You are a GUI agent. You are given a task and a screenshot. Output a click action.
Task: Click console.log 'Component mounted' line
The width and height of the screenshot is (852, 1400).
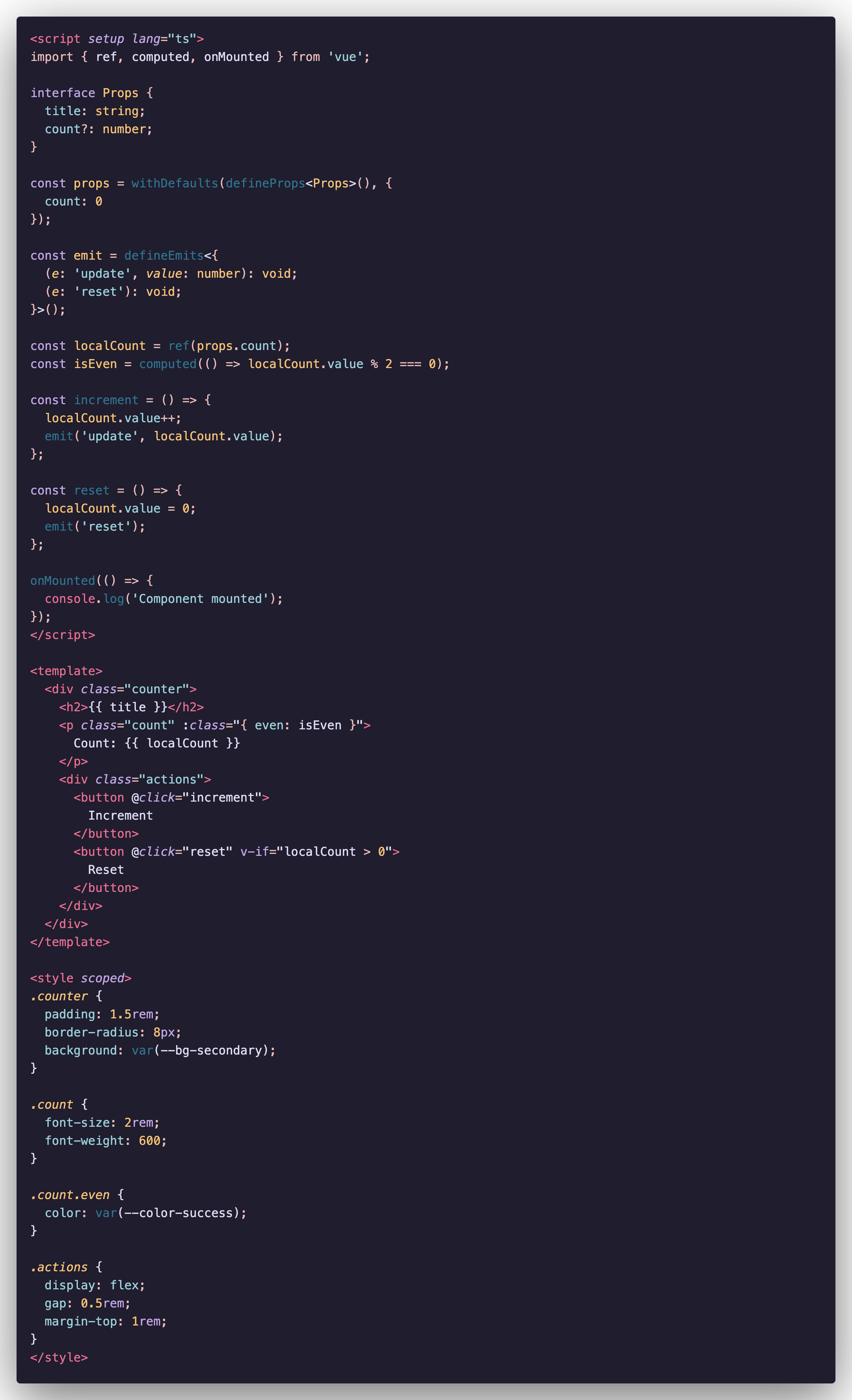[x=163, y=599]
